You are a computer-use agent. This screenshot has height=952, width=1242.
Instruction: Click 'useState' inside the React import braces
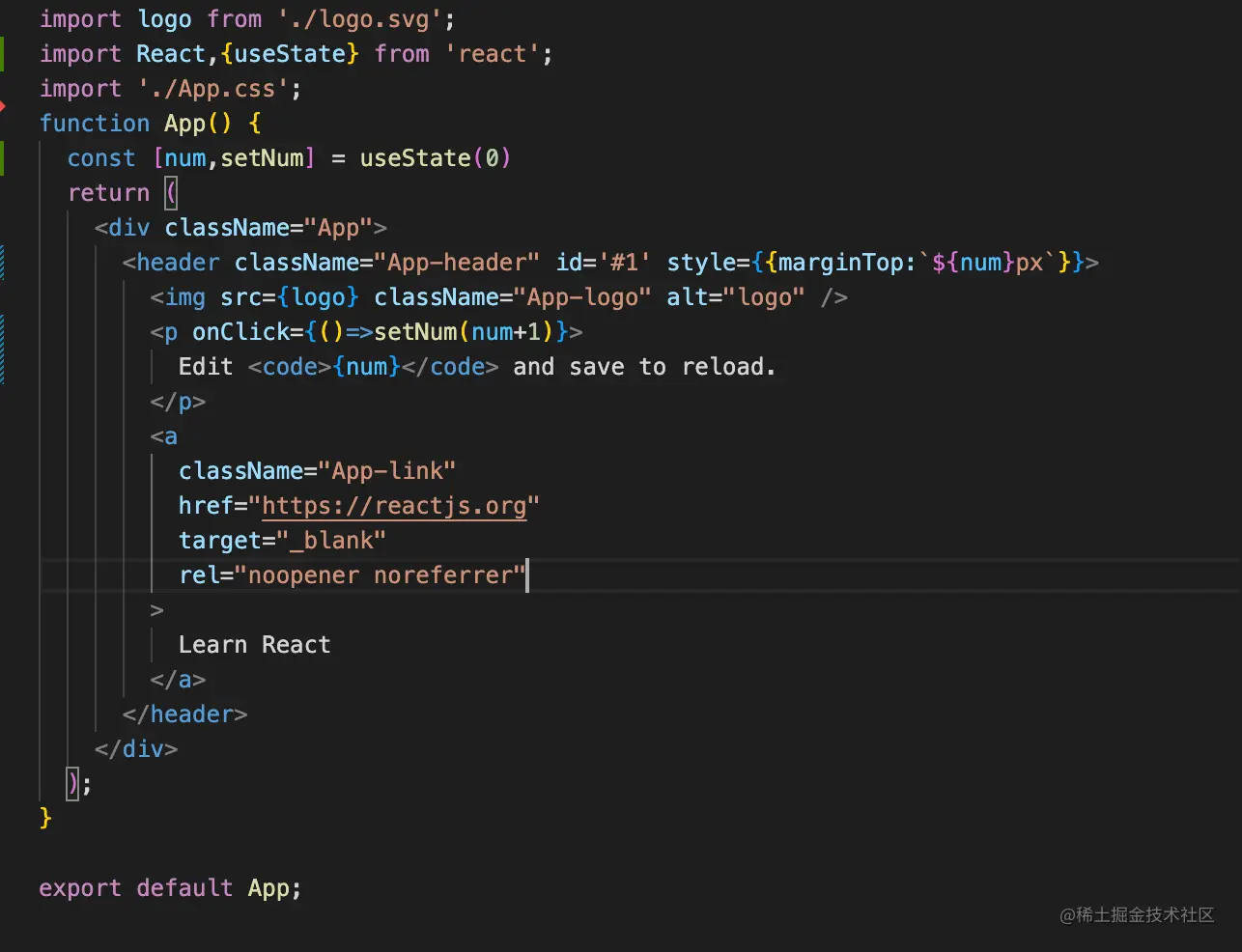click(x=290, y=54)
